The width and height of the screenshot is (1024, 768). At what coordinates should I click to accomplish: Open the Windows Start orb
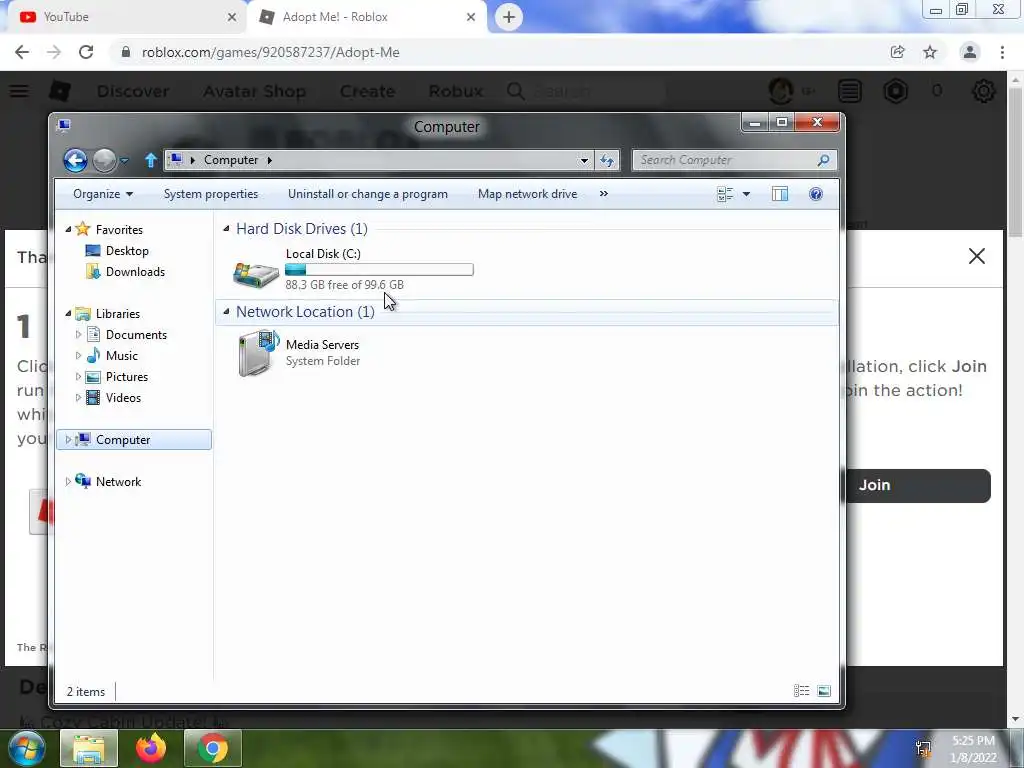pyautogui.click(x=27, y=748)
